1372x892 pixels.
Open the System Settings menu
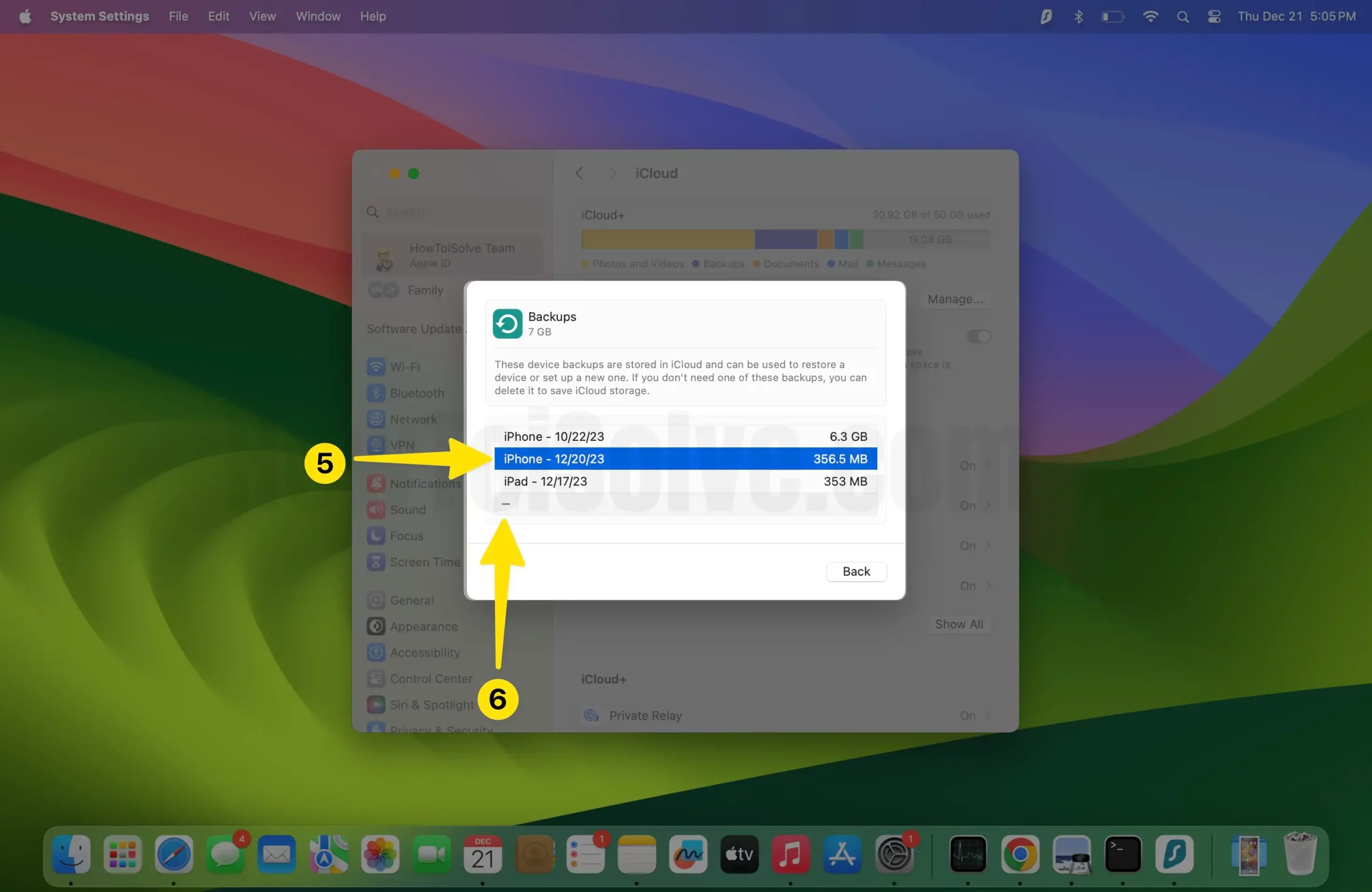(100, 16)
